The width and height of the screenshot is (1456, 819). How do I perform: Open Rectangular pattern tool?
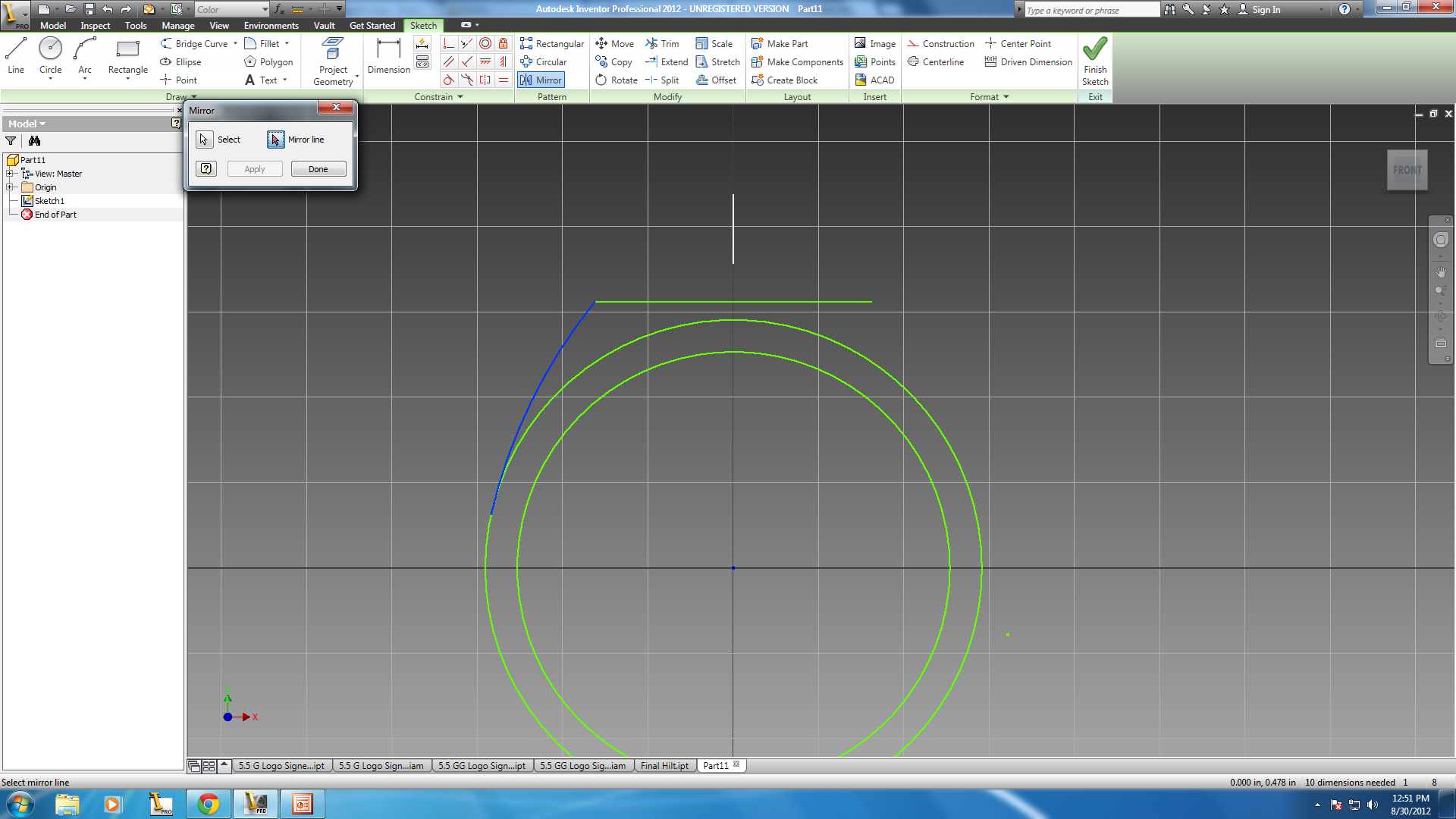pyautogui.click(x=552, y=44)
